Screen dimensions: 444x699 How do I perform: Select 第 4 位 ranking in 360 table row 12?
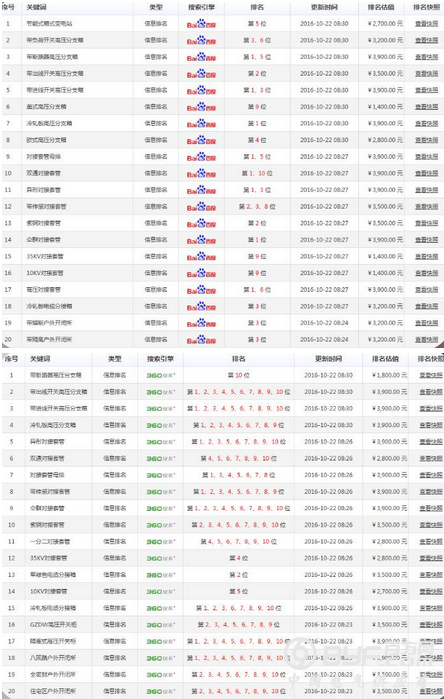pyautogui.click(x=238, y=558)
